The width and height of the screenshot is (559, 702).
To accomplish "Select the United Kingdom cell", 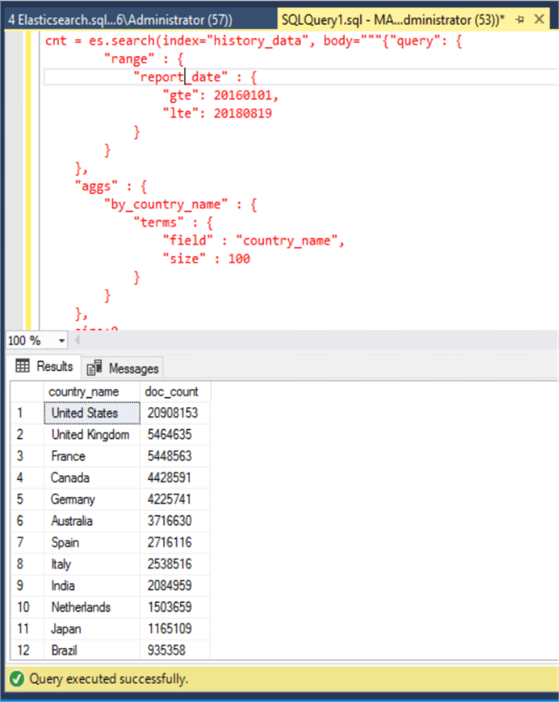I will coord(92,435).
